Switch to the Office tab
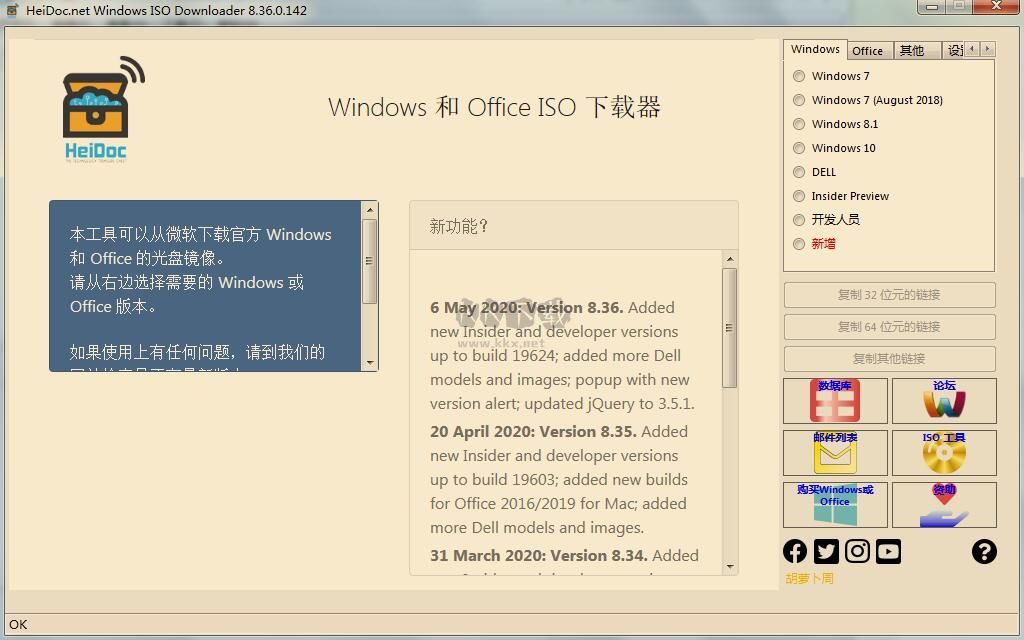Image resolution: width=1024 pixels, height=640 pixels. (x=868, y=51)
